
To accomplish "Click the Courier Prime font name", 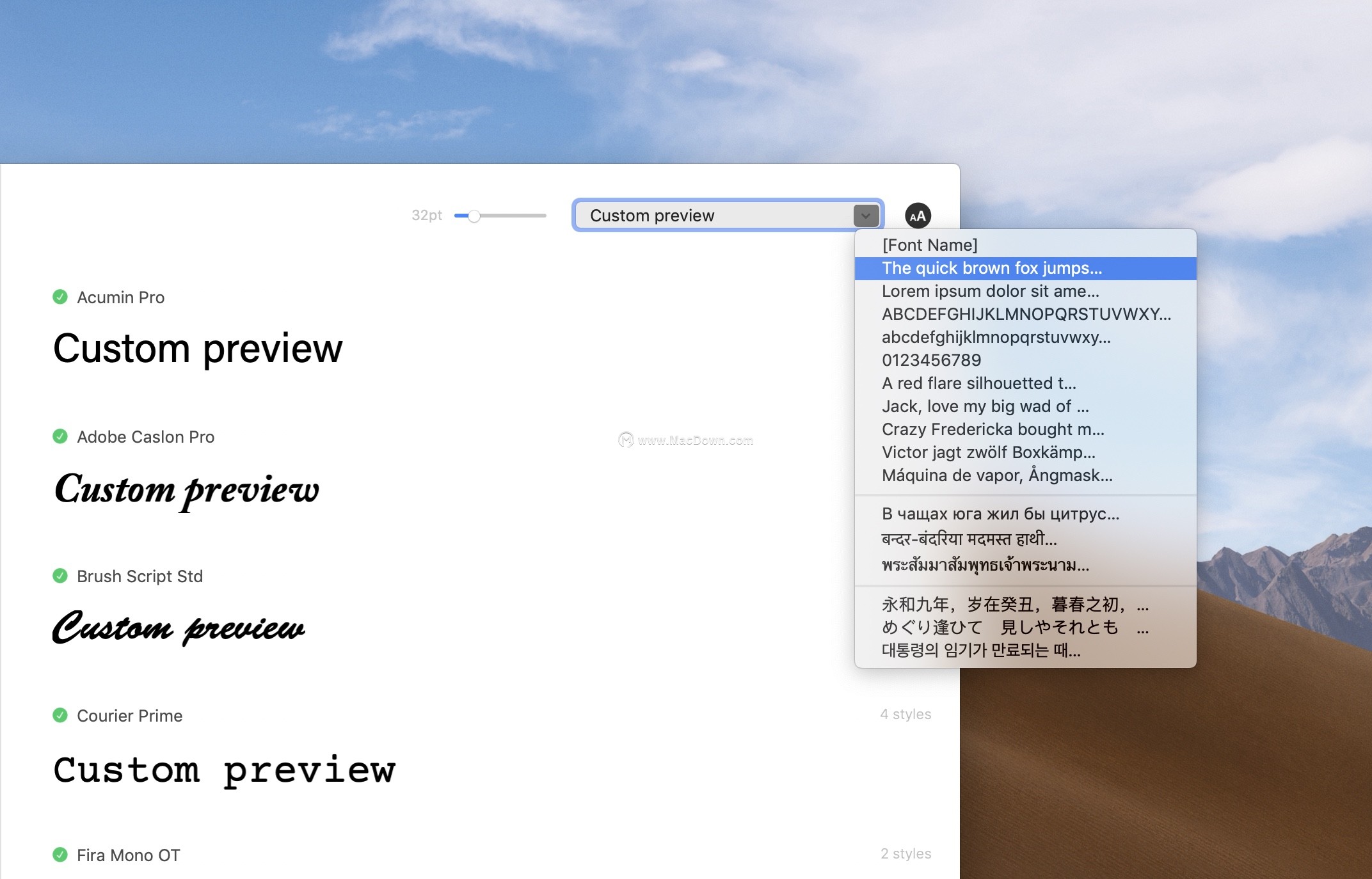I will [129, 716].
